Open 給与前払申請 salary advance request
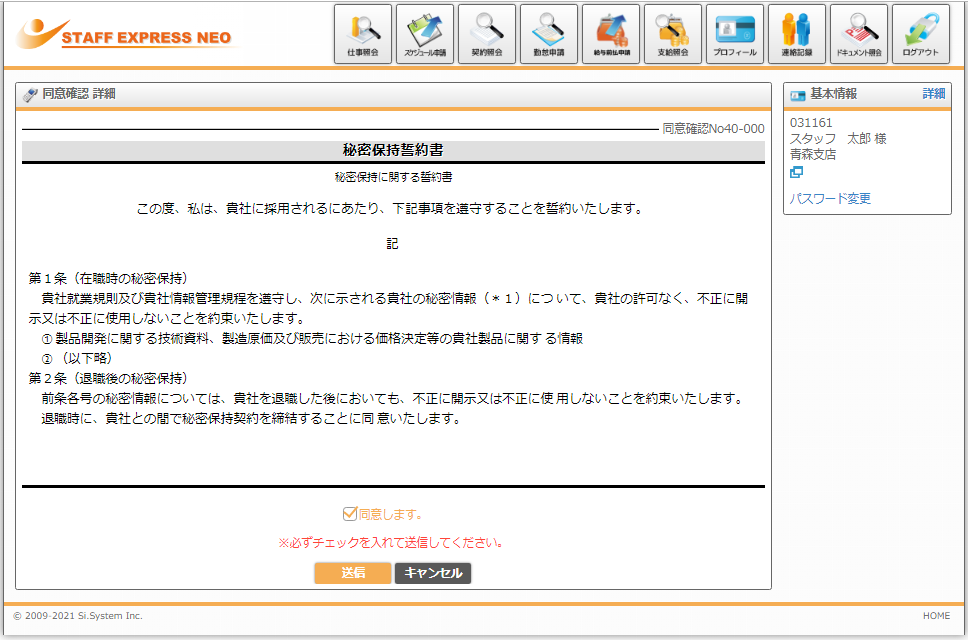 [x=611, y=33]
